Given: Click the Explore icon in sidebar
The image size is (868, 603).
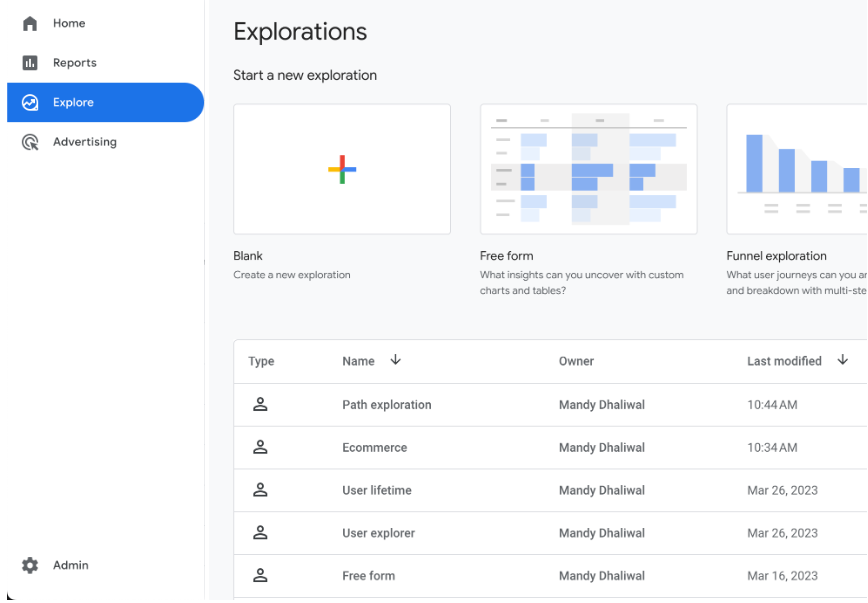Looking at the screenshot, I should tap(30, 103).
